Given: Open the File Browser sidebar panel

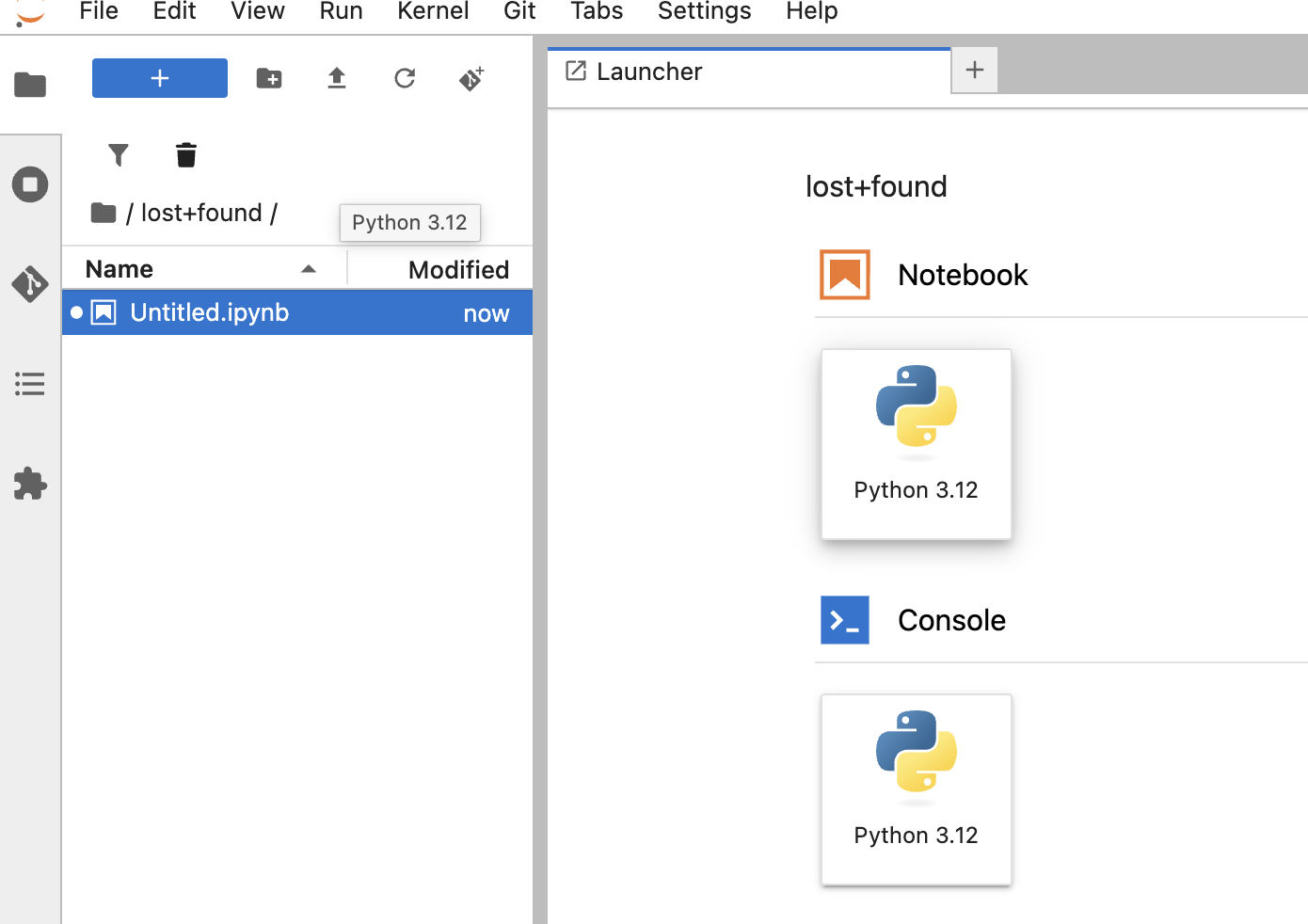Looking at the screenshot, I should pos(30,85).
